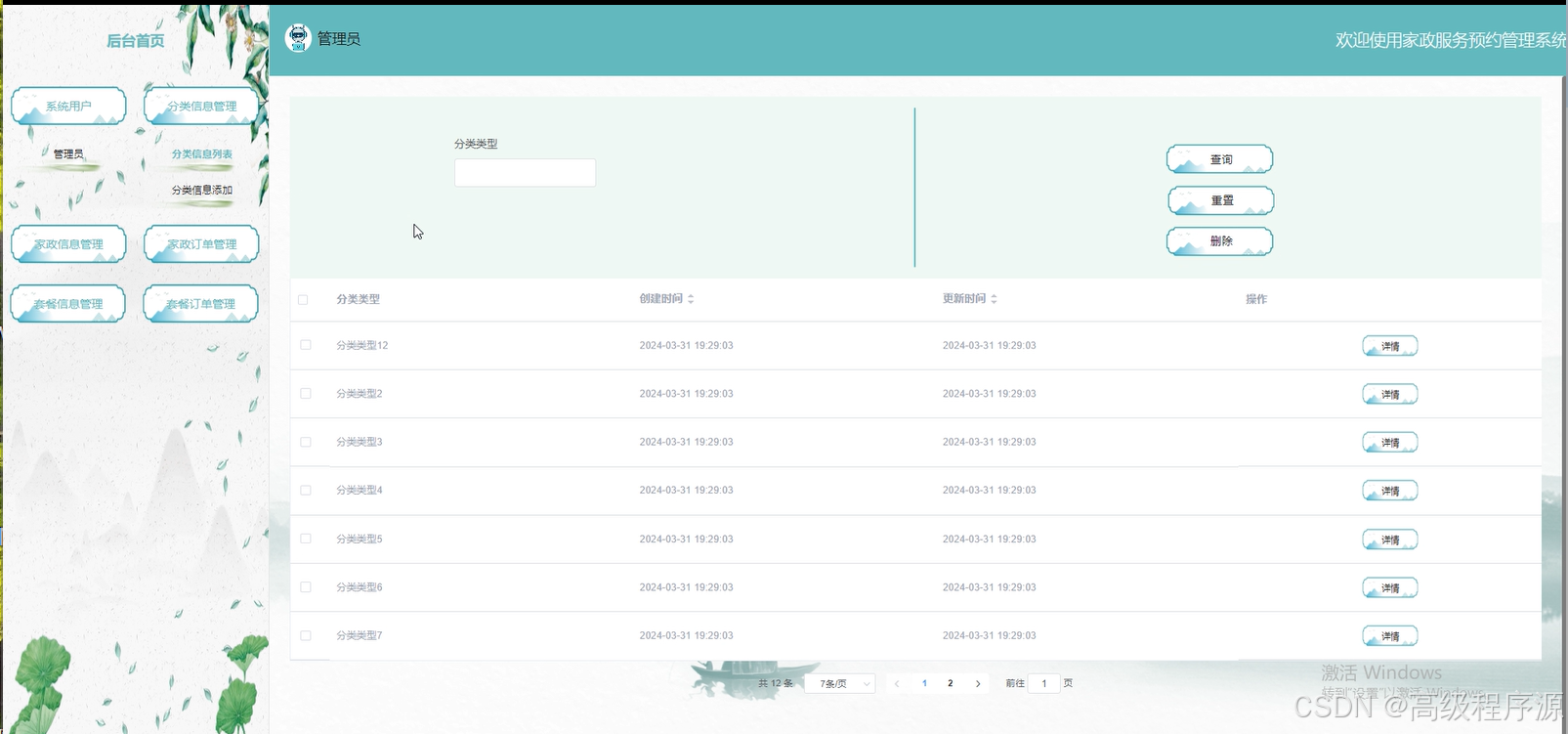1568x734 pixels.
Task: Click the 创建时间 column header
Action: 661,299
